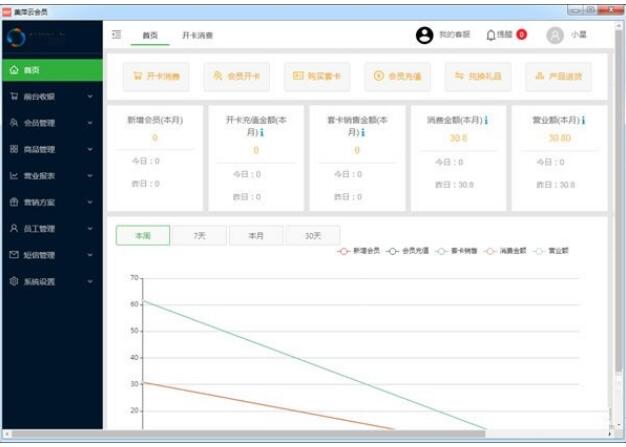The height and width of the screenshot is (447, 626).
Task: Click the 会员充值 quick button
Action: 398,76
